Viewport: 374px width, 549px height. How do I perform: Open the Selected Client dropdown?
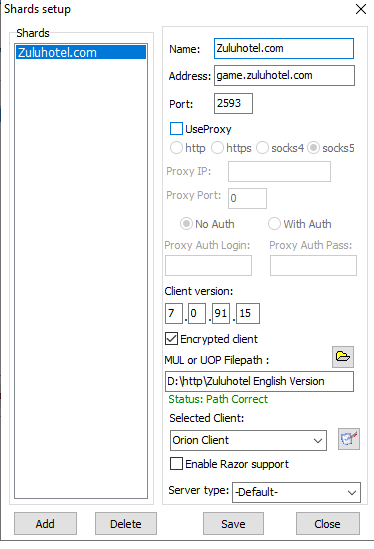coord(248,440)
